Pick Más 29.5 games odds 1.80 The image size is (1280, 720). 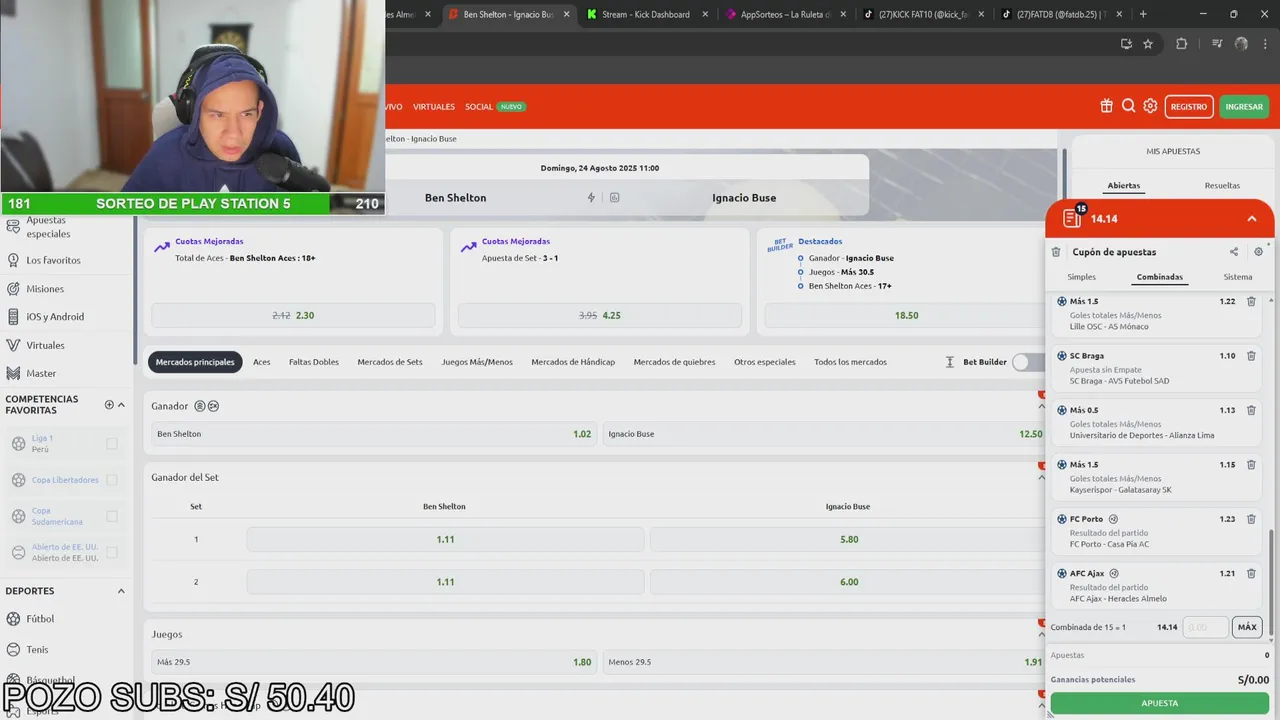point(374,662)
